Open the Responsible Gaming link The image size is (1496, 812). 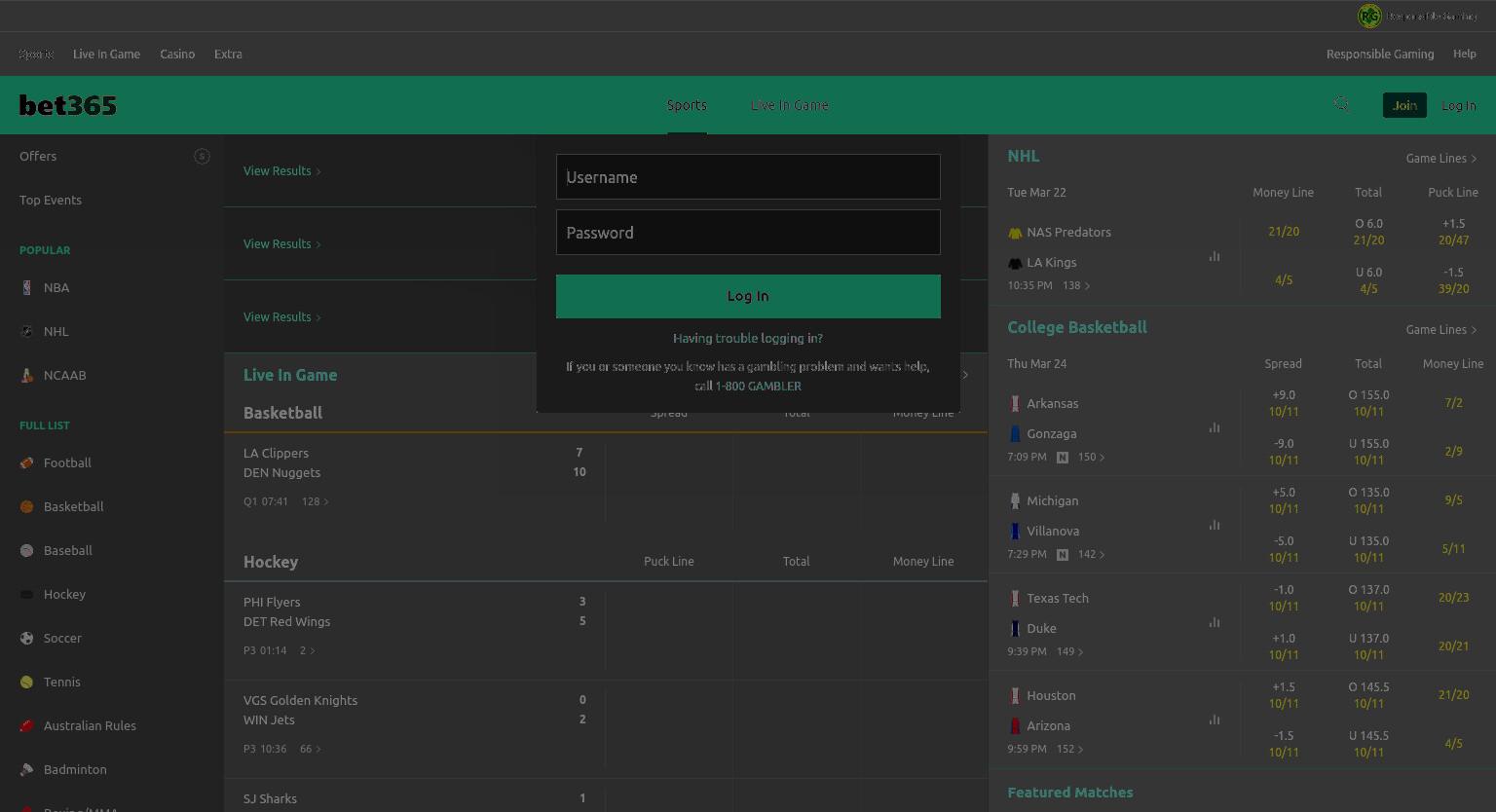tap(1380, 55)
